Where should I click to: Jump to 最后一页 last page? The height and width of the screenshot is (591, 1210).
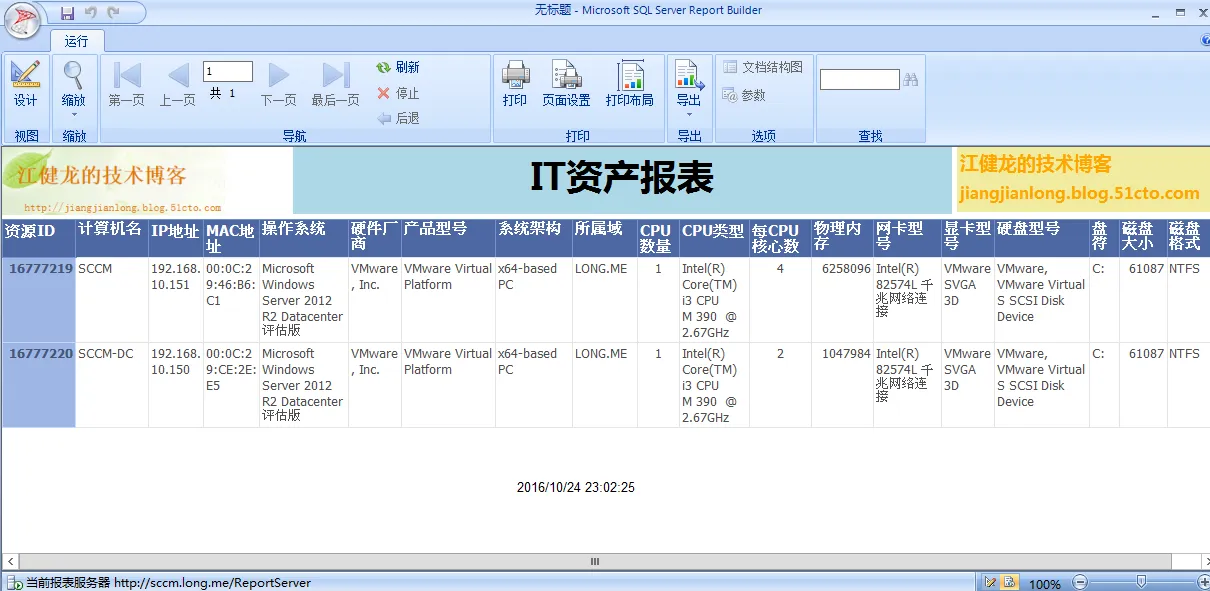tap(335, 84)
